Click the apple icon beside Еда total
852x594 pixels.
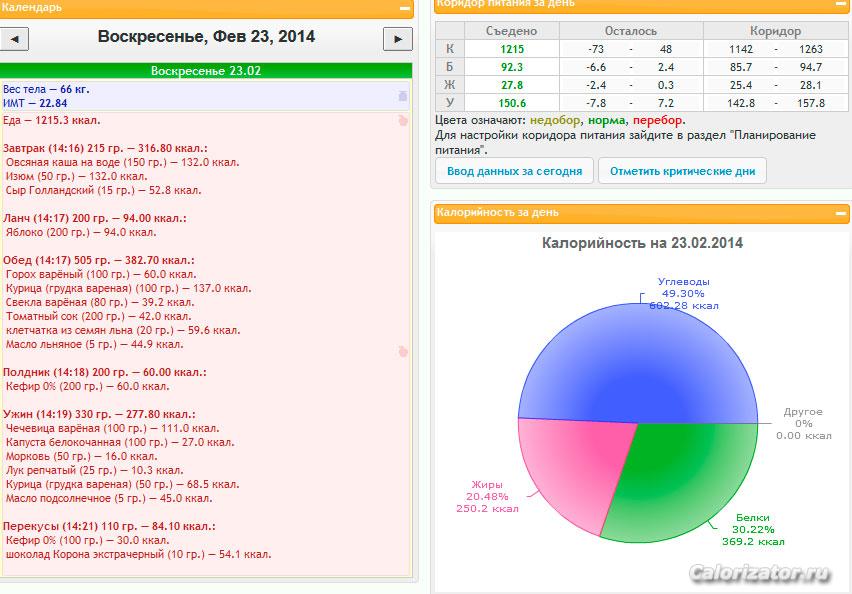coord(403,120)
